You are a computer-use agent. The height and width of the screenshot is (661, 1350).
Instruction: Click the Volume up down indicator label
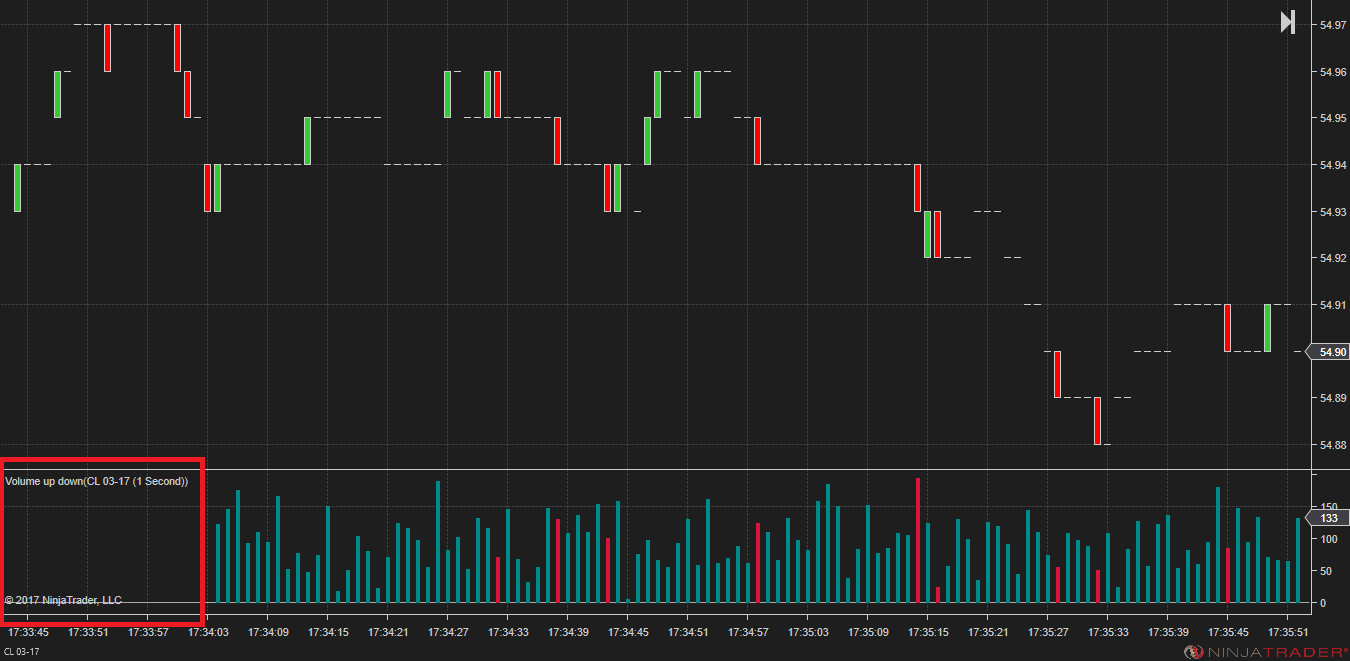click(96, 481)
